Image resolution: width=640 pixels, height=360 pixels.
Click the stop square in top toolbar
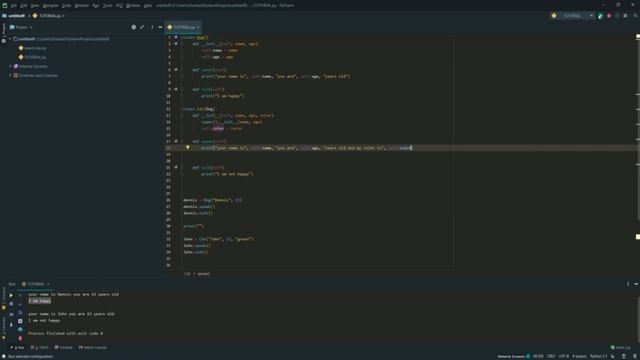point(625,16)
